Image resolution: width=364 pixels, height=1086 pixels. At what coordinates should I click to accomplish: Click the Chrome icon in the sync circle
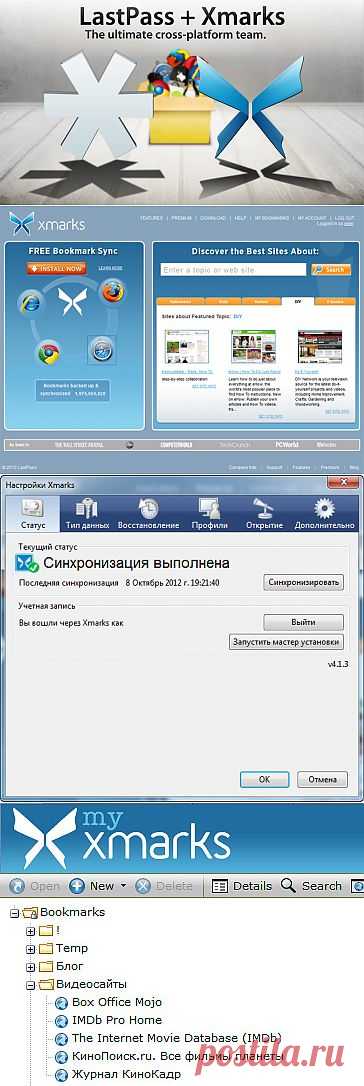click(x=48, y=353)
